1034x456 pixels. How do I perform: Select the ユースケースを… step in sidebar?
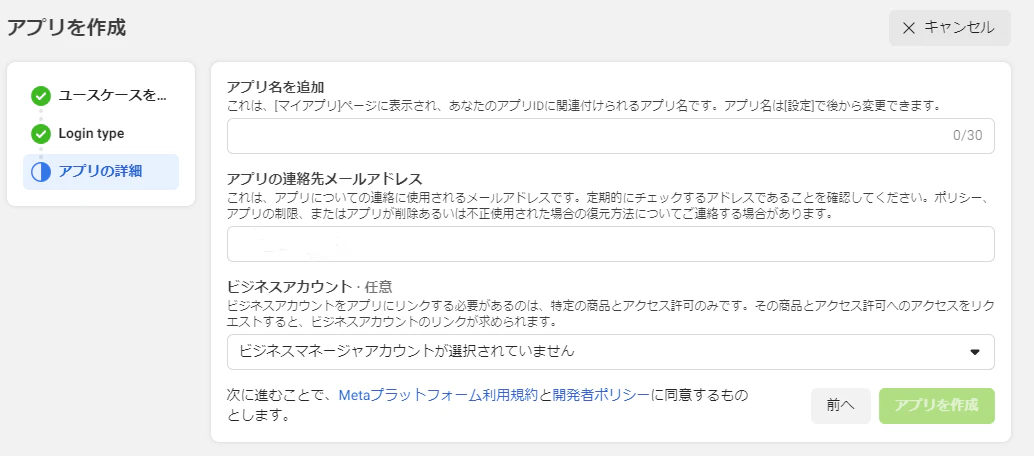pyautogui.click(x=101, y=96)
